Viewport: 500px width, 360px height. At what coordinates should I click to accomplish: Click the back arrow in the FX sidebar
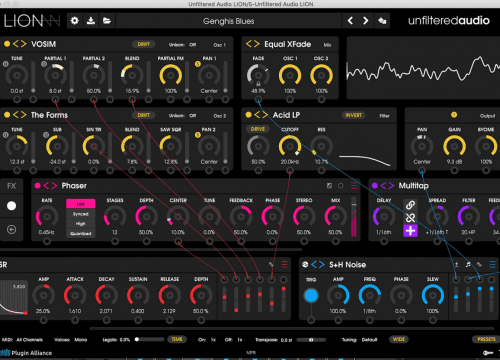coord(11,229)
